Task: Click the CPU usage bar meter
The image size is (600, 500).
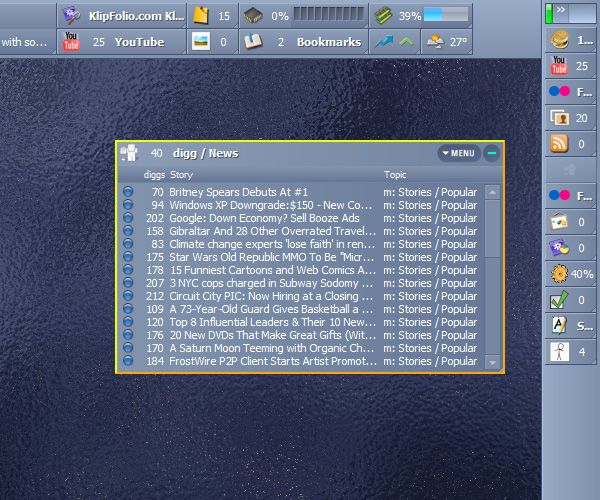Action: tap(328, 14)
